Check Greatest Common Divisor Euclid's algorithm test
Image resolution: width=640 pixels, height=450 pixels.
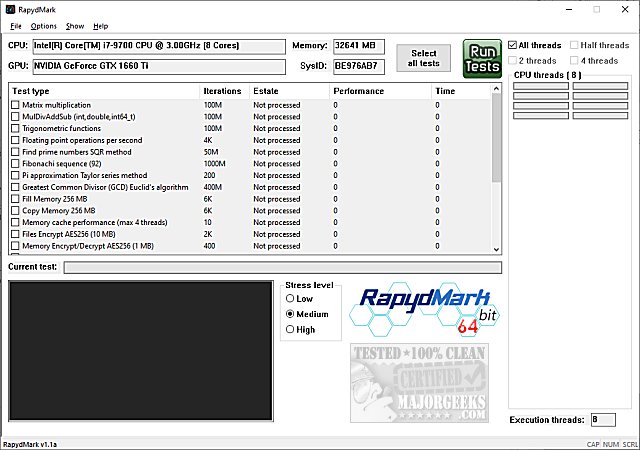15,187
